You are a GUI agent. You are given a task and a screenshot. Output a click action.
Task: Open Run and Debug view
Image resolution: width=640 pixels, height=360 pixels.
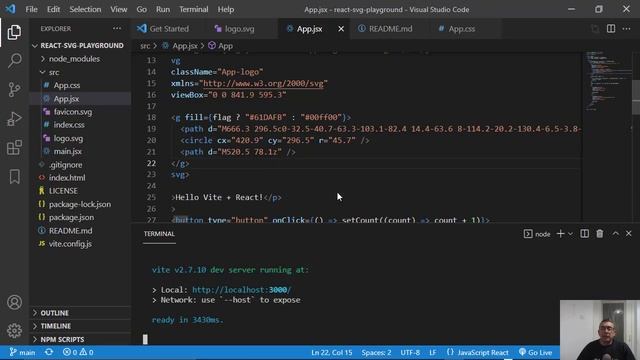tap(14, 119)
